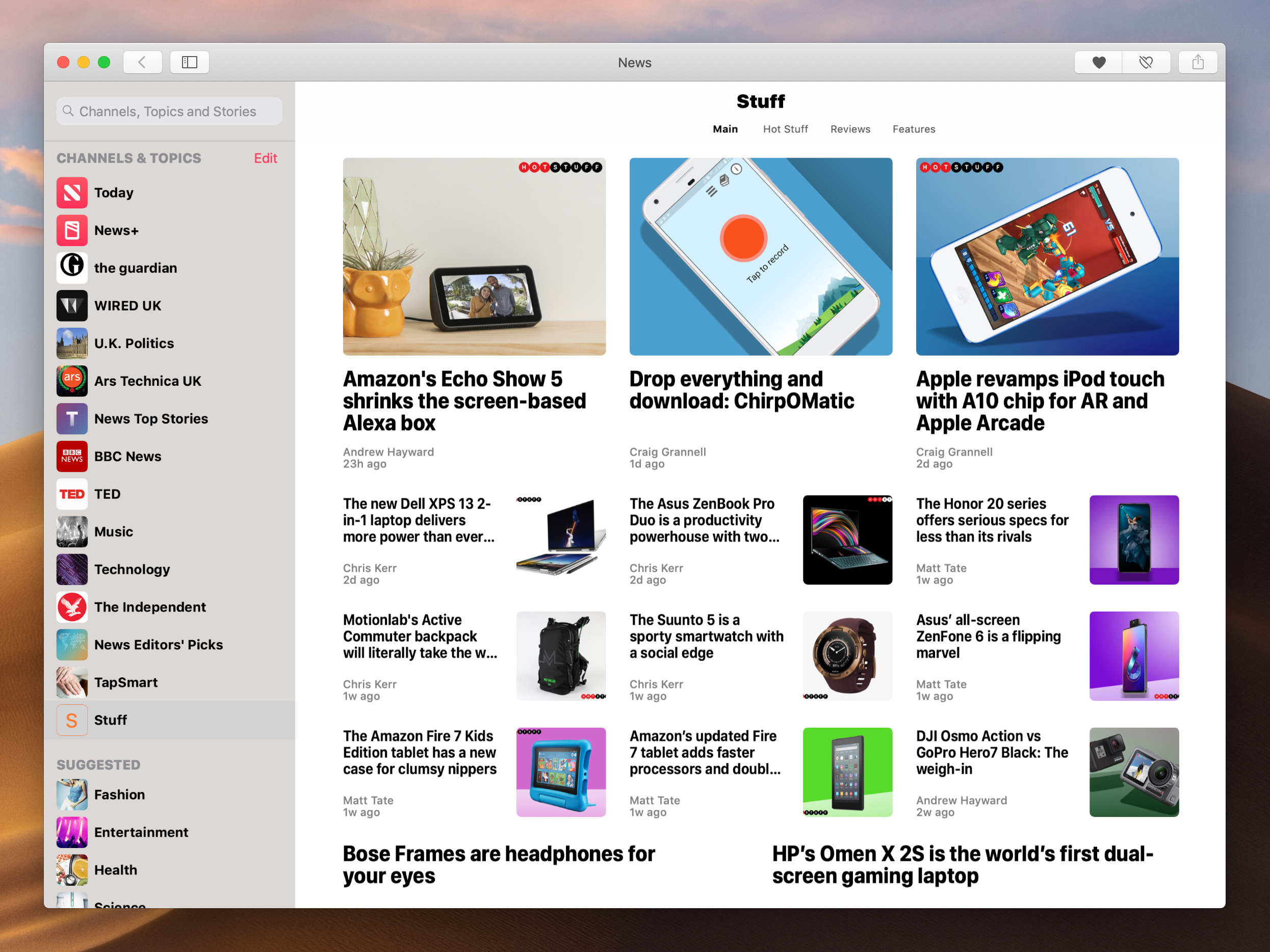Open Amazon's updated Fire 7 tablet article
1270x952 pixels.
705,752
